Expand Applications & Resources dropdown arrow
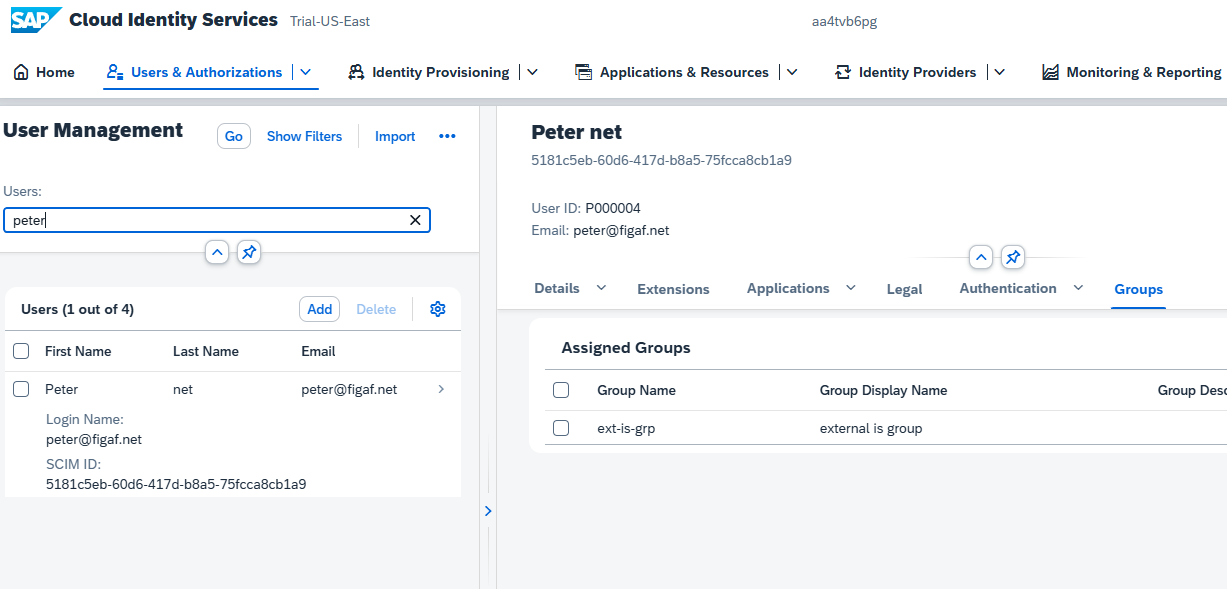The height and width of the screenshot is (589, 1227). [793, 72]
